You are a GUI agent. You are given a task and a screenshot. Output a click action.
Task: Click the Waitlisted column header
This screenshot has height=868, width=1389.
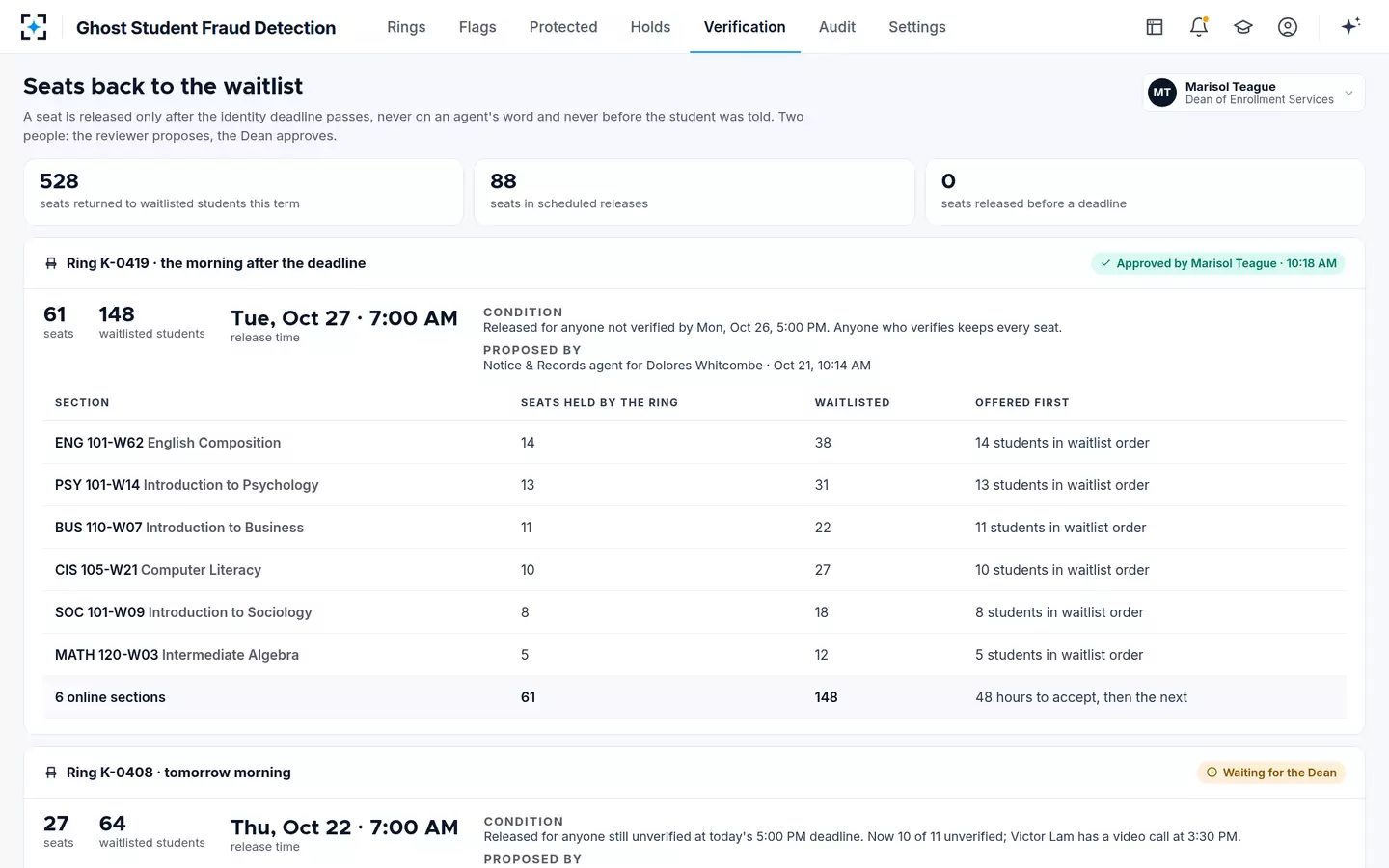[x=853, y=402]
